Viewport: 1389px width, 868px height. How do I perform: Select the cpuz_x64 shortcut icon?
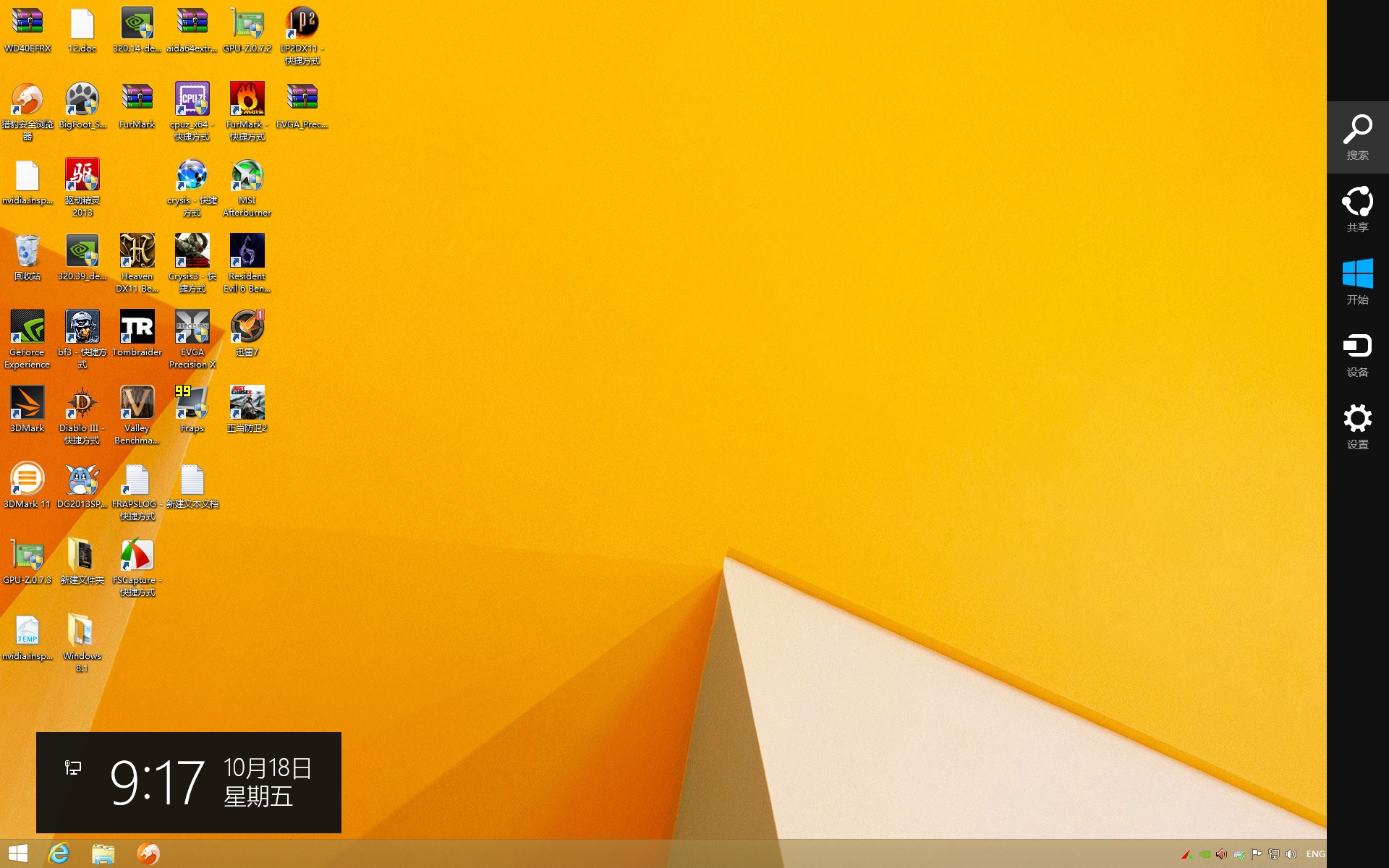click(192, 112)
